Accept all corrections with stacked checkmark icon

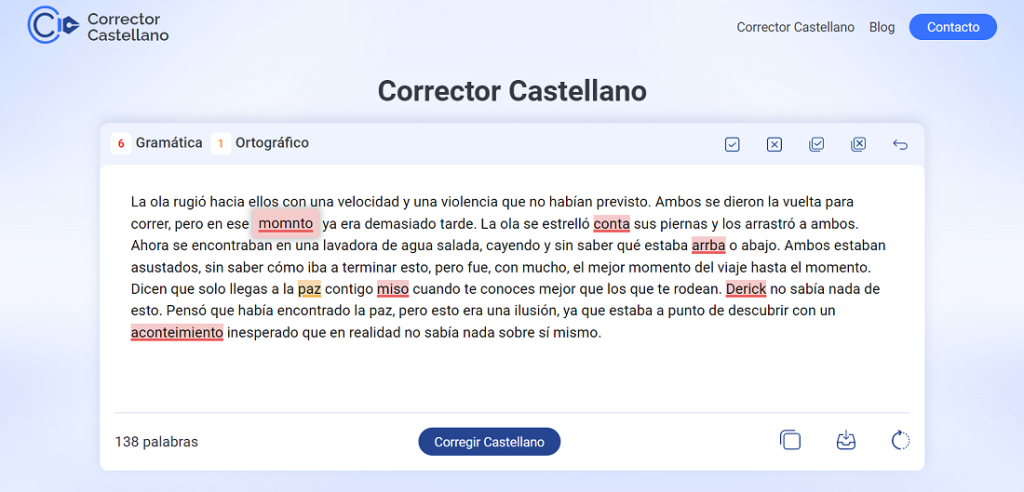(817, 145)
